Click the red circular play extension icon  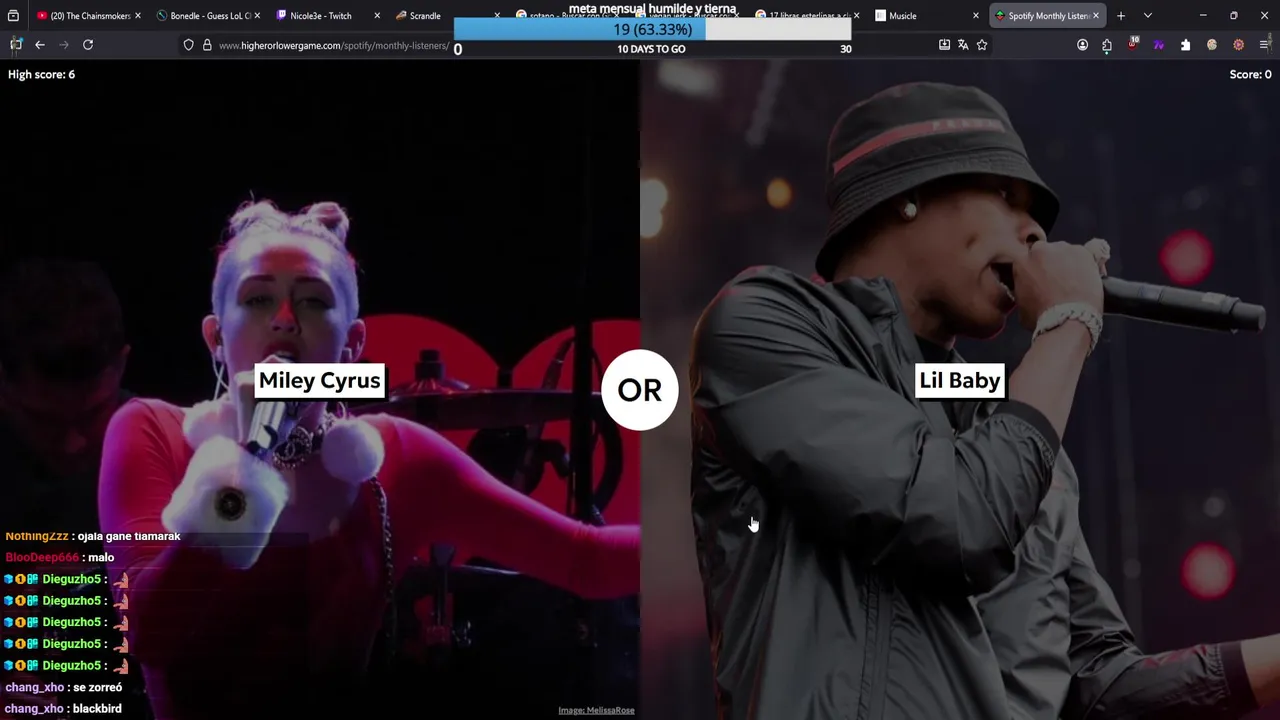click(1238, 45)
